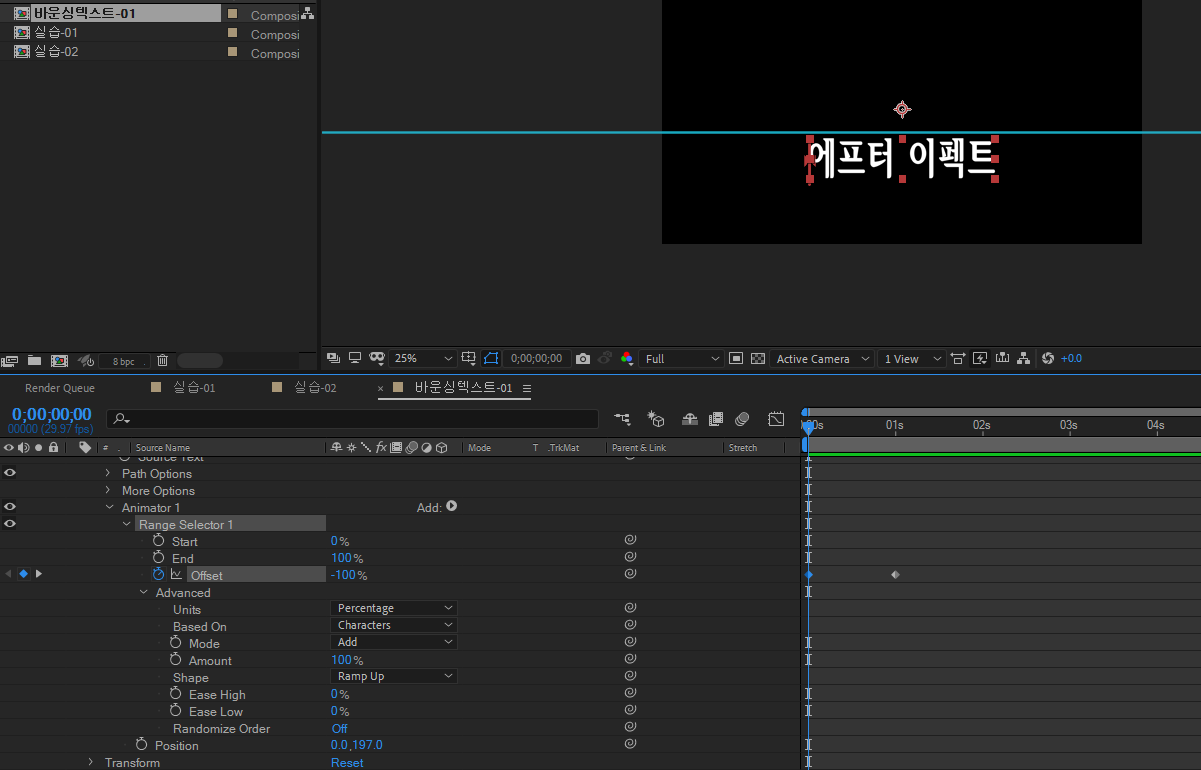
Task: Expand More Options property group
Action: (108, 491)
